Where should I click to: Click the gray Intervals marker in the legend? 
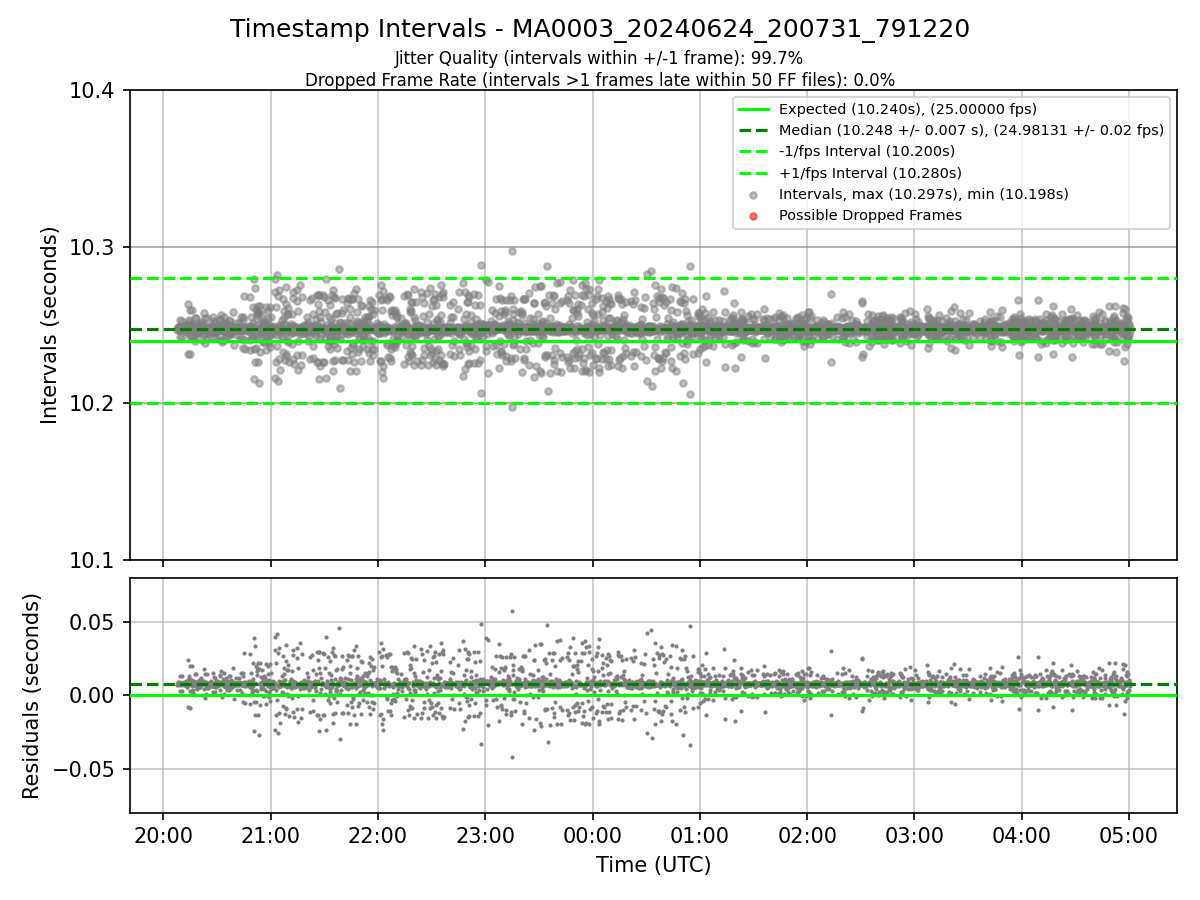[754, 195]
